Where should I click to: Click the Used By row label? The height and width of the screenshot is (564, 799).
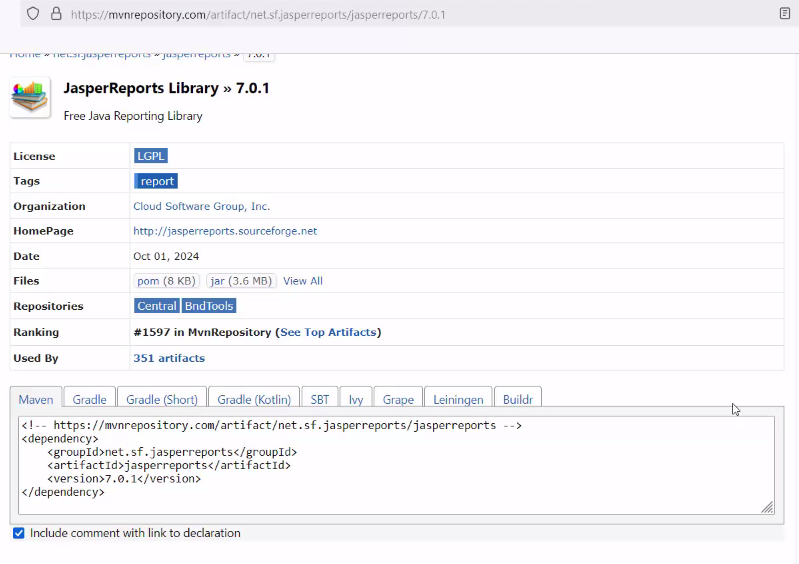(36, 358)
